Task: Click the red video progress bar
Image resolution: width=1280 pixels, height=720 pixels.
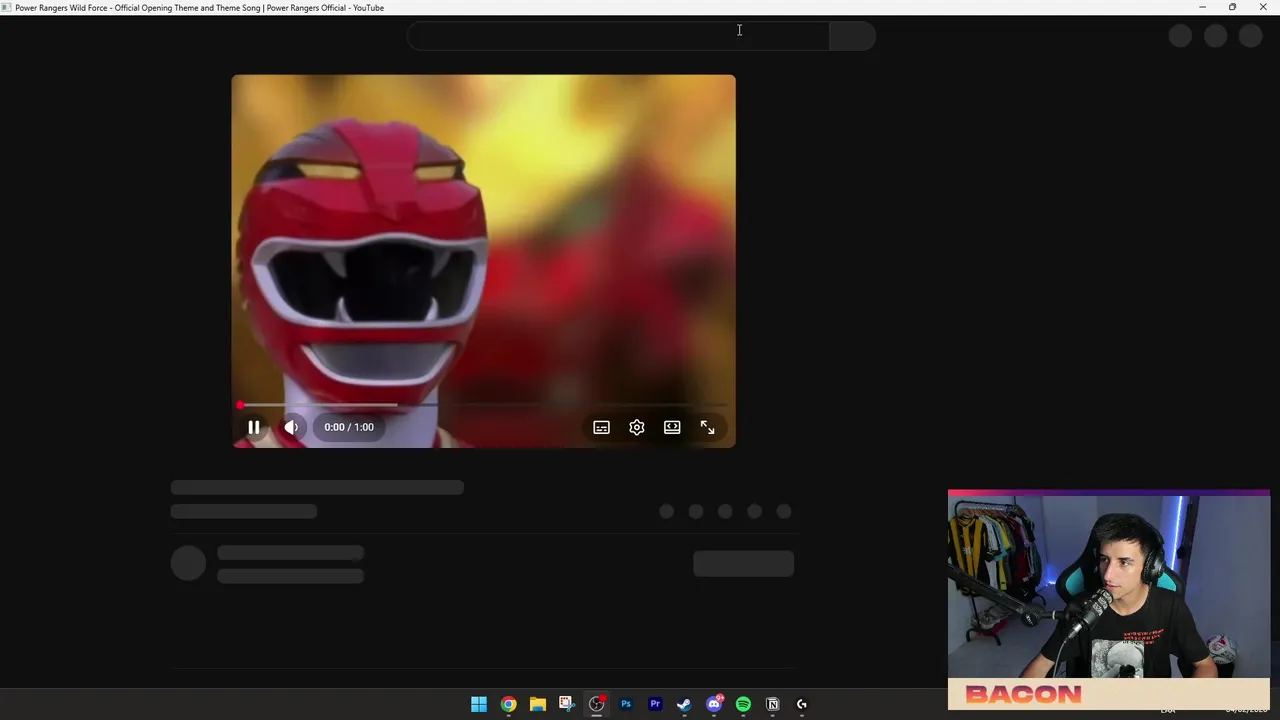Action: coord(483,405)
